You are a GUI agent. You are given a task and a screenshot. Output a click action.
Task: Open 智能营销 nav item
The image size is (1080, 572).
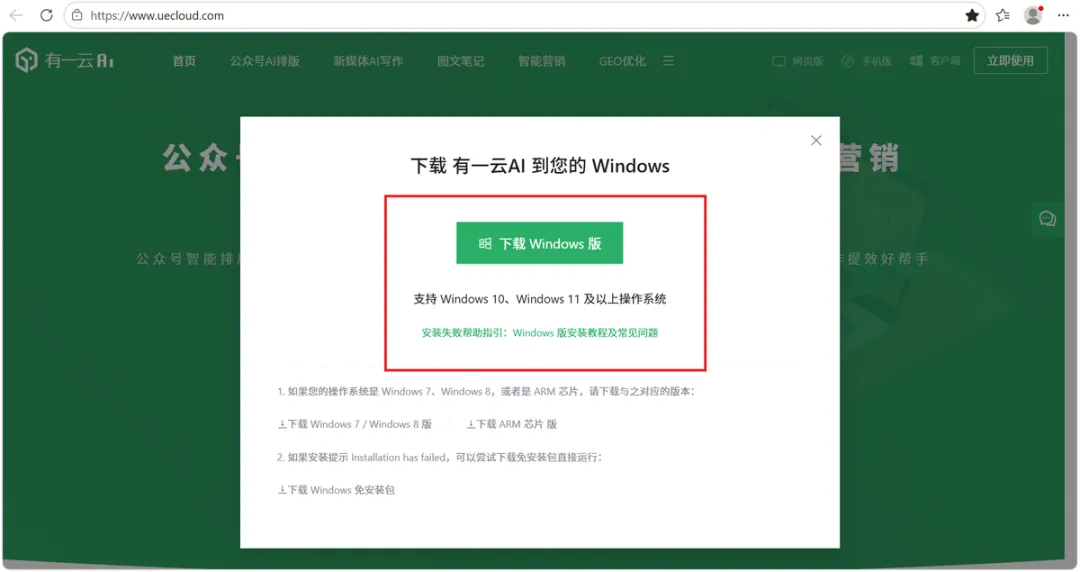tap(541, 61)
